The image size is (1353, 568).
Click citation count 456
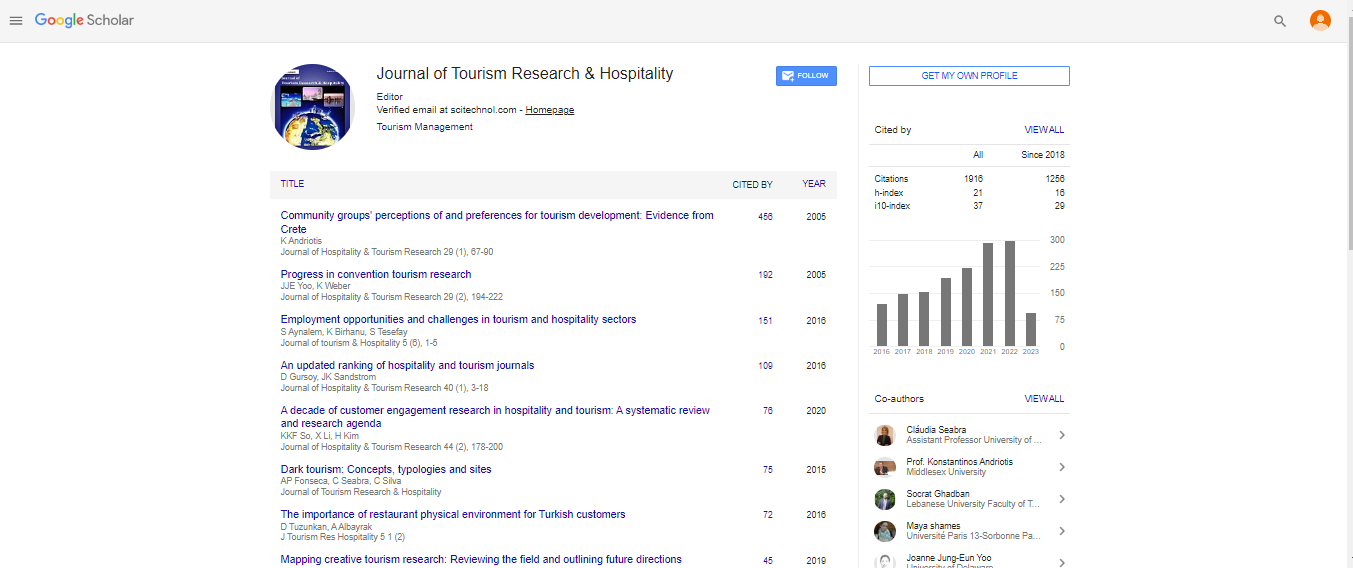[x=765, y=216]
